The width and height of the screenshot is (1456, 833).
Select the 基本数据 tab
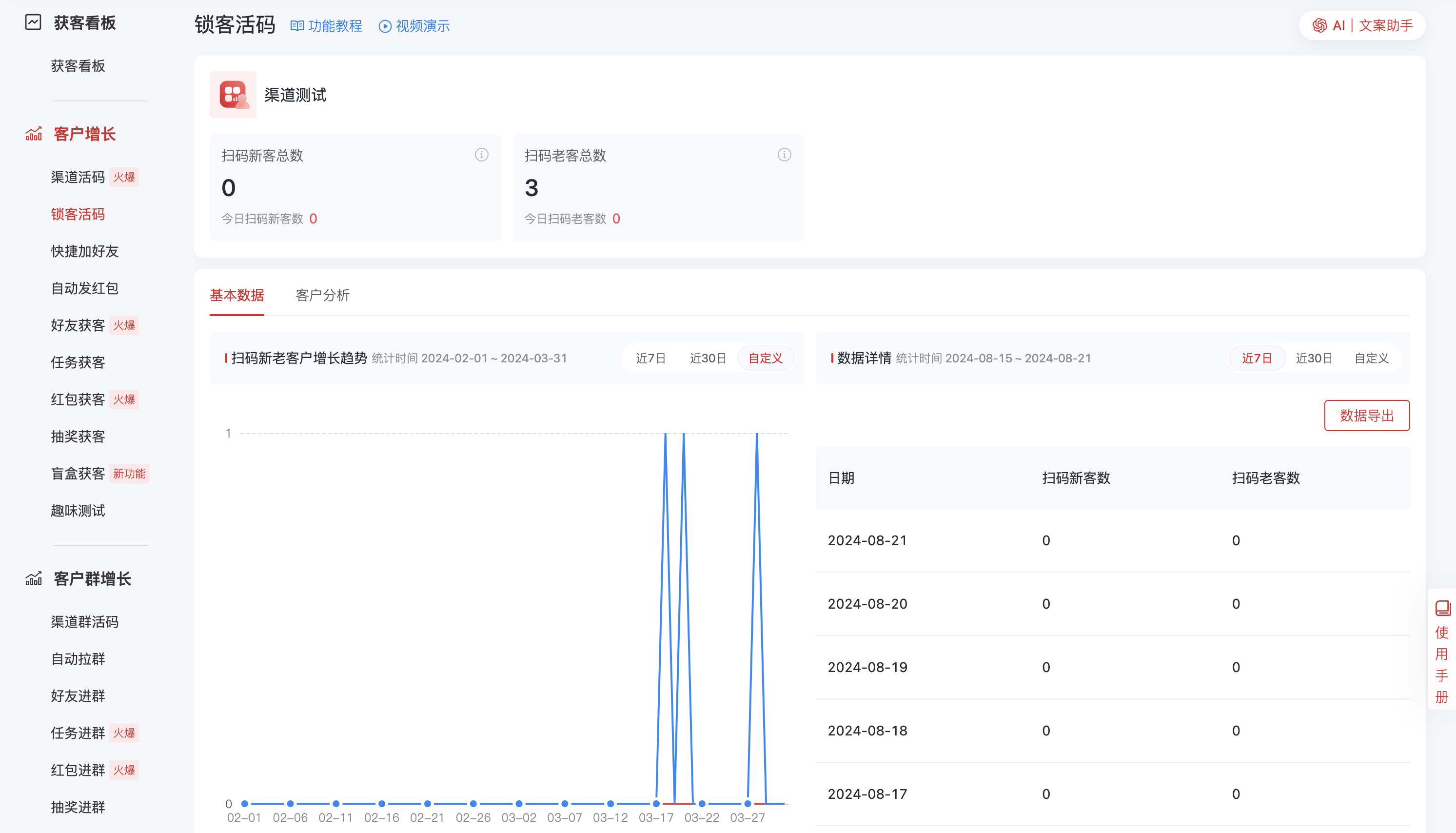coord(237,296)
